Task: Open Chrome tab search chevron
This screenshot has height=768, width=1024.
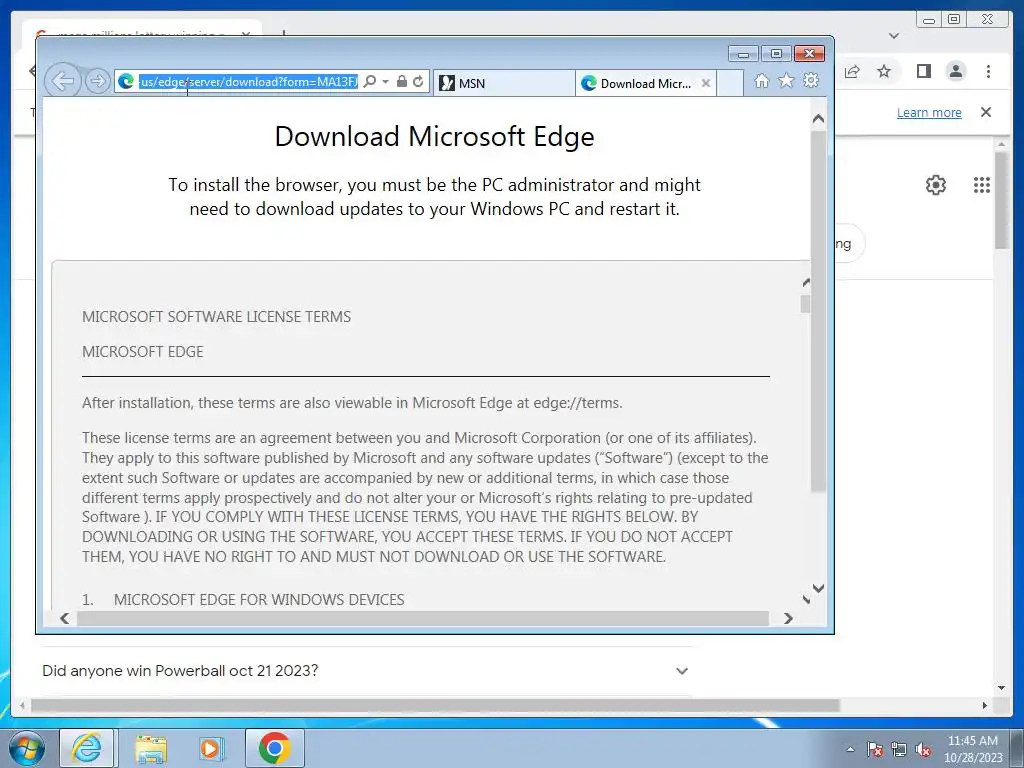Action: [x=894, y=36]
